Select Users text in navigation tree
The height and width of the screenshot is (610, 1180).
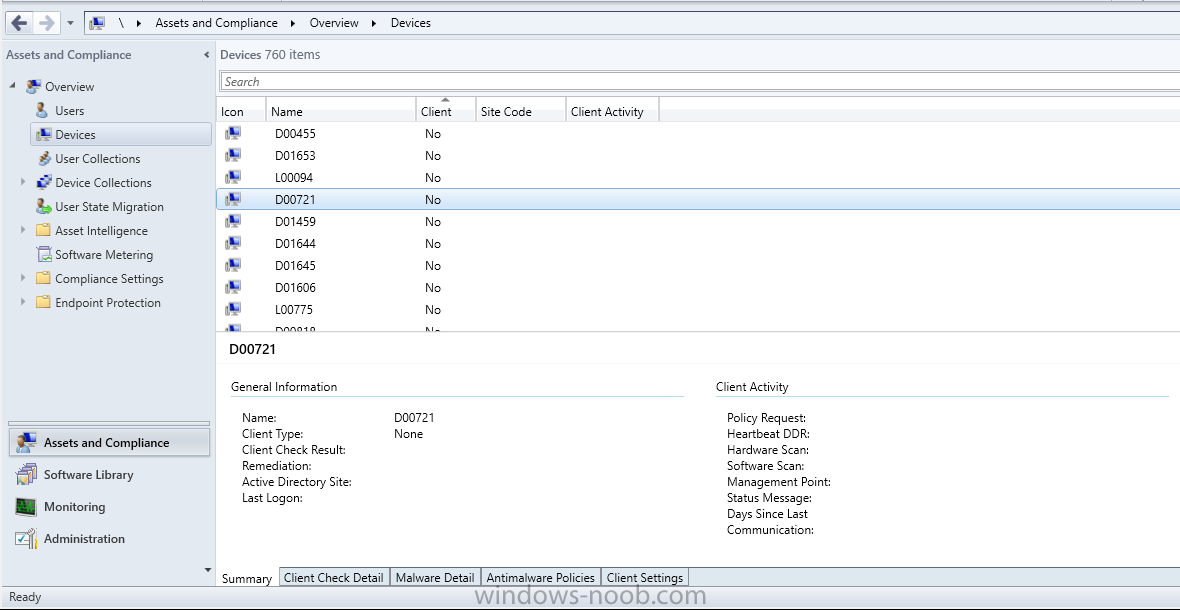pos(69,111)
